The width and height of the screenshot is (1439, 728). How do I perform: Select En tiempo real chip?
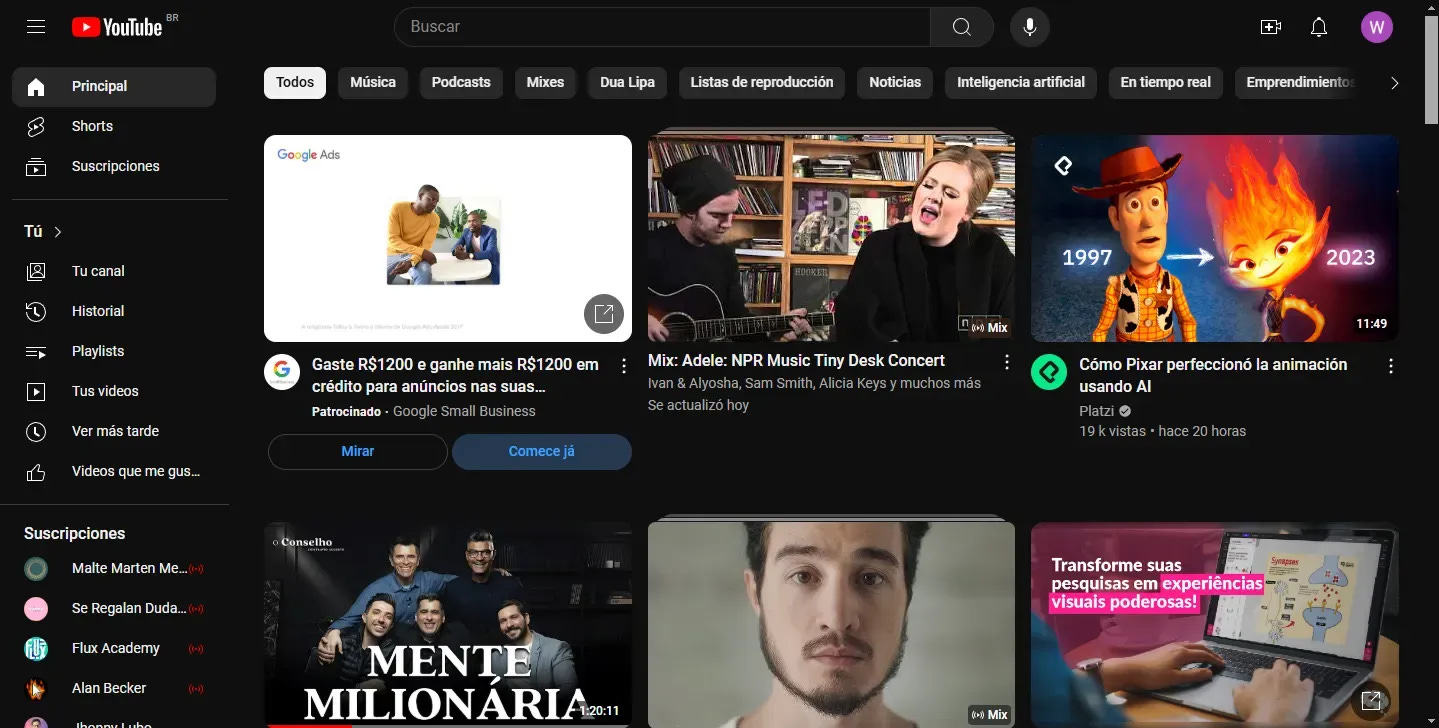point(1165,83)
